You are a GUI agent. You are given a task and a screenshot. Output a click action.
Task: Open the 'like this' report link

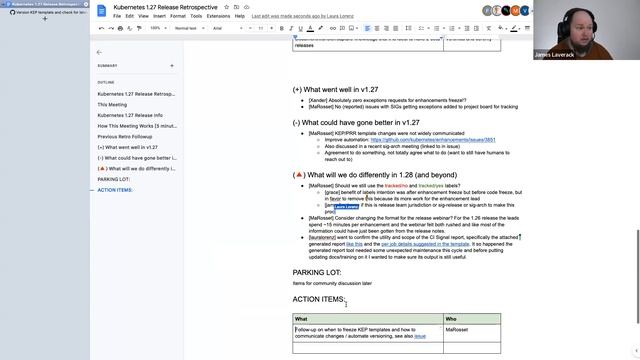(x=354, y=244)
